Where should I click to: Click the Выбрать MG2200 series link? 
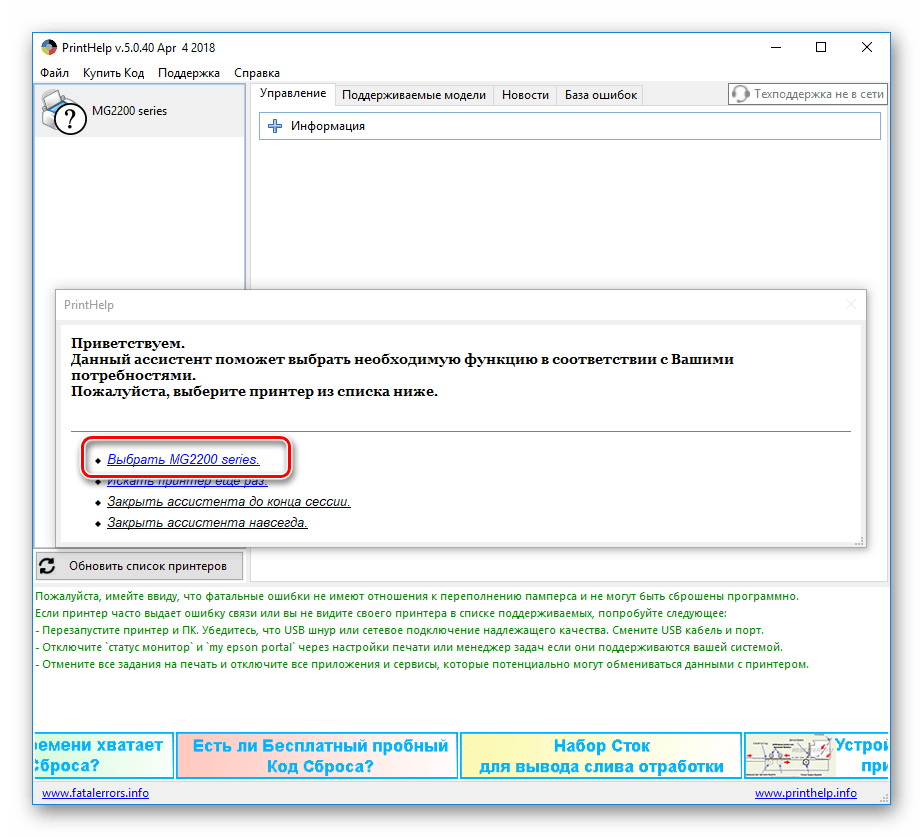(183, 460)
